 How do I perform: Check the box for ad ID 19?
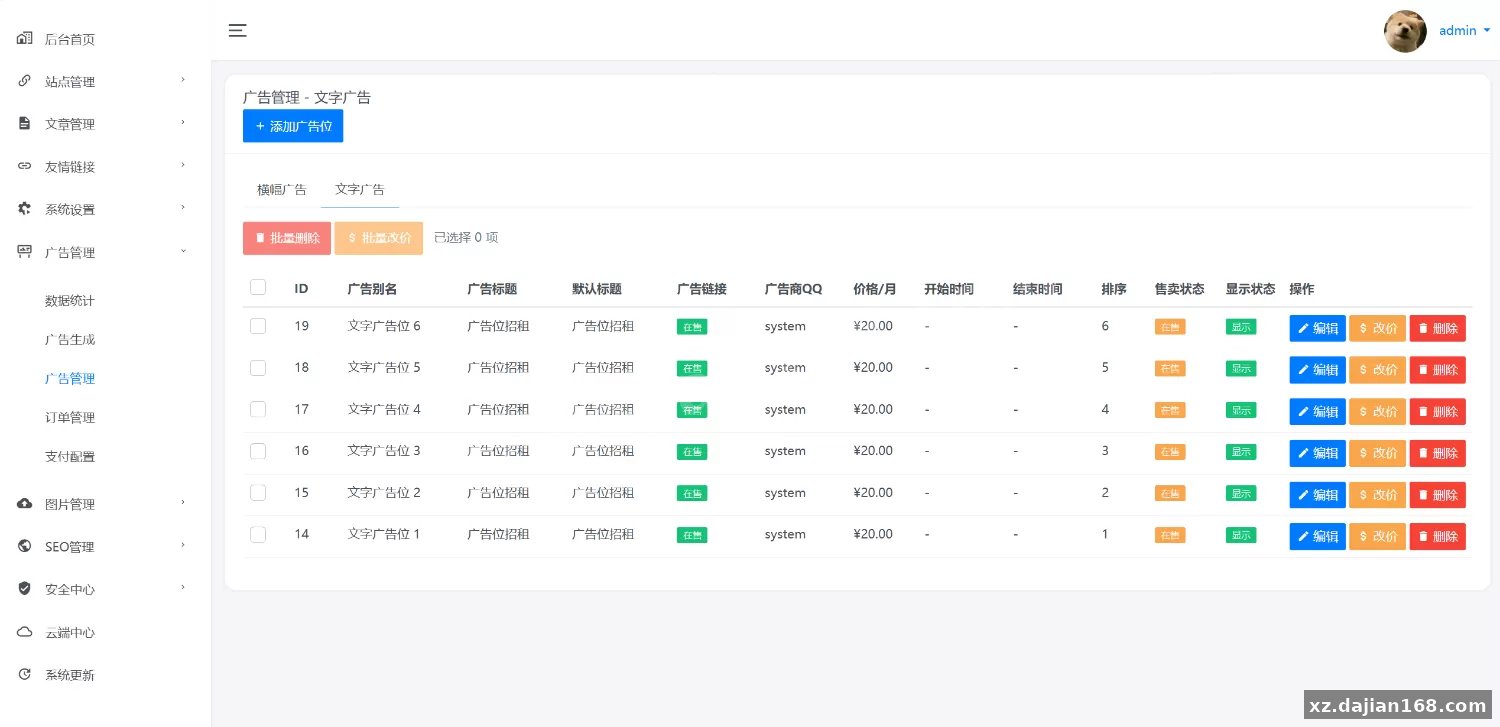tap(258, 326)
